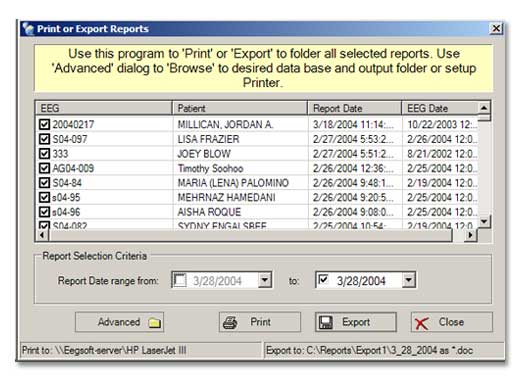Select patient AISHA ROQUE
520x380 pixels.
(209, 212)
